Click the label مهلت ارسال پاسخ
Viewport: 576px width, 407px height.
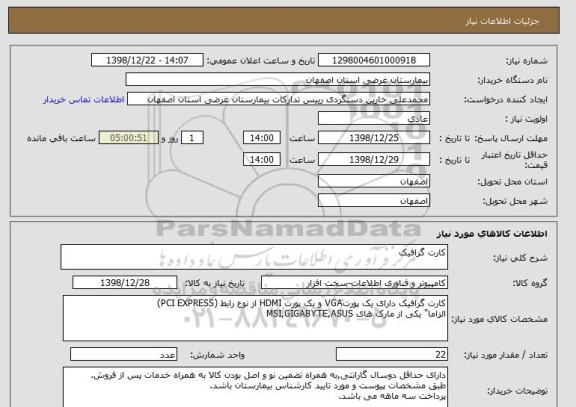click(511, 138)
